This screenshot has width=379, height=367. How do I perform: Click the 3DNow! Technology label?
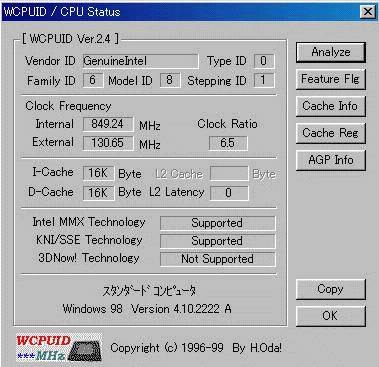[89, 258]
